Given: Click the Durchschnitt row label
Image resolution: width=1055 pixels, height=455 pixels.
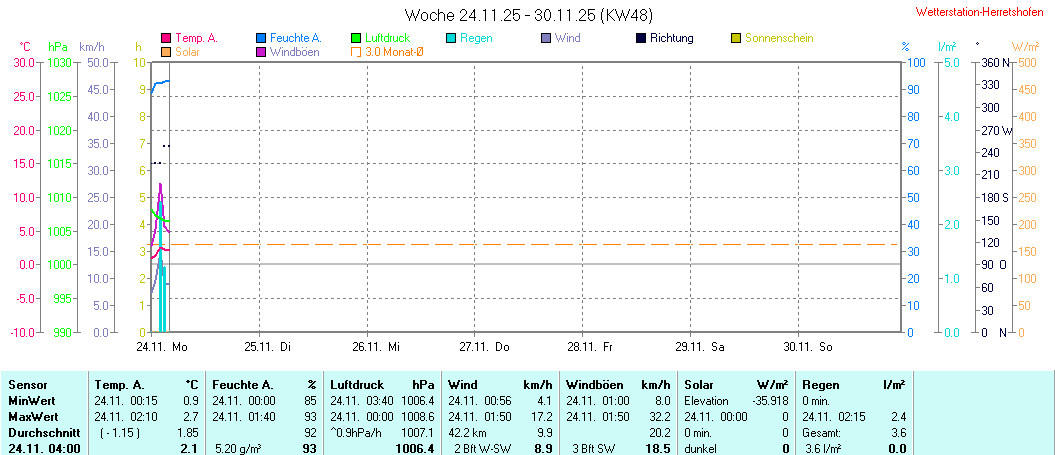Looking at the screenshot, I should click(41, 432).
